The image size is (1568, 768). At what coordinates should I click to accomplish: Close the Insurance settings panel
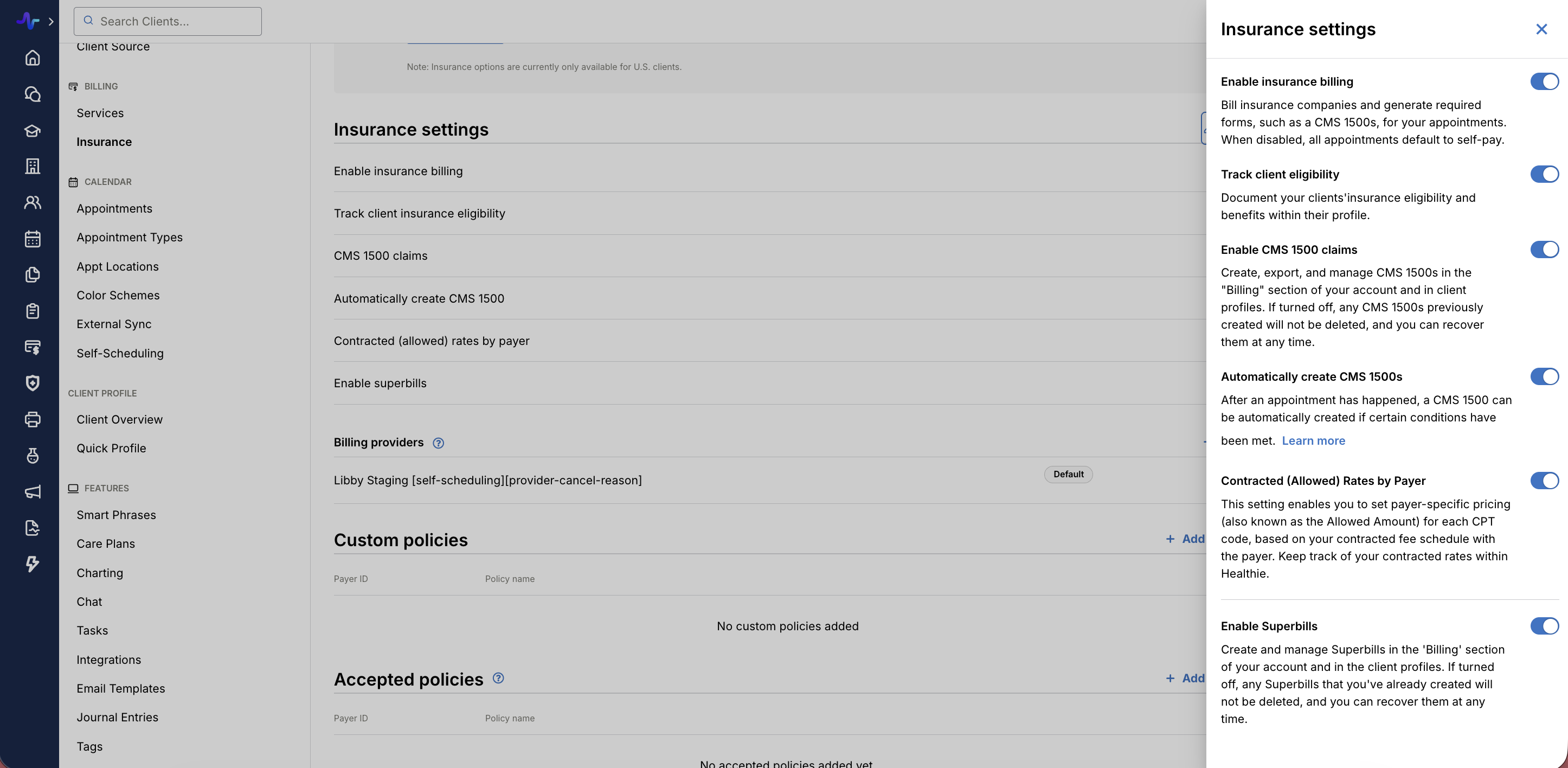click(1541, 29)
